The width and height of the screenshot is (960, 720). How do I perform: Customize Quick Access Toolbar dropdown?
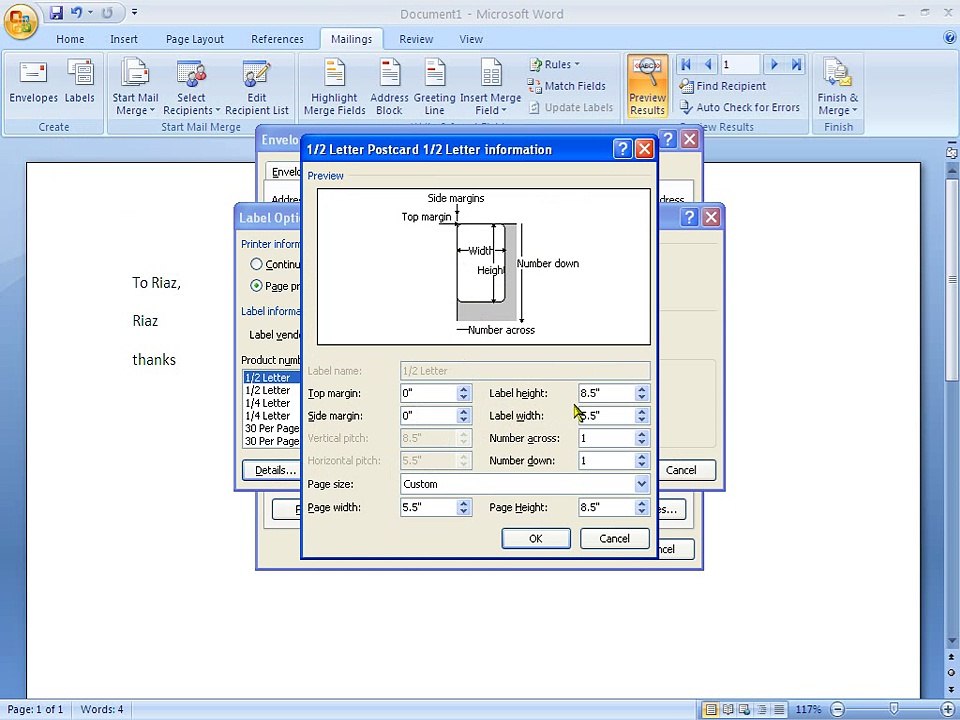tap(135, 12)
